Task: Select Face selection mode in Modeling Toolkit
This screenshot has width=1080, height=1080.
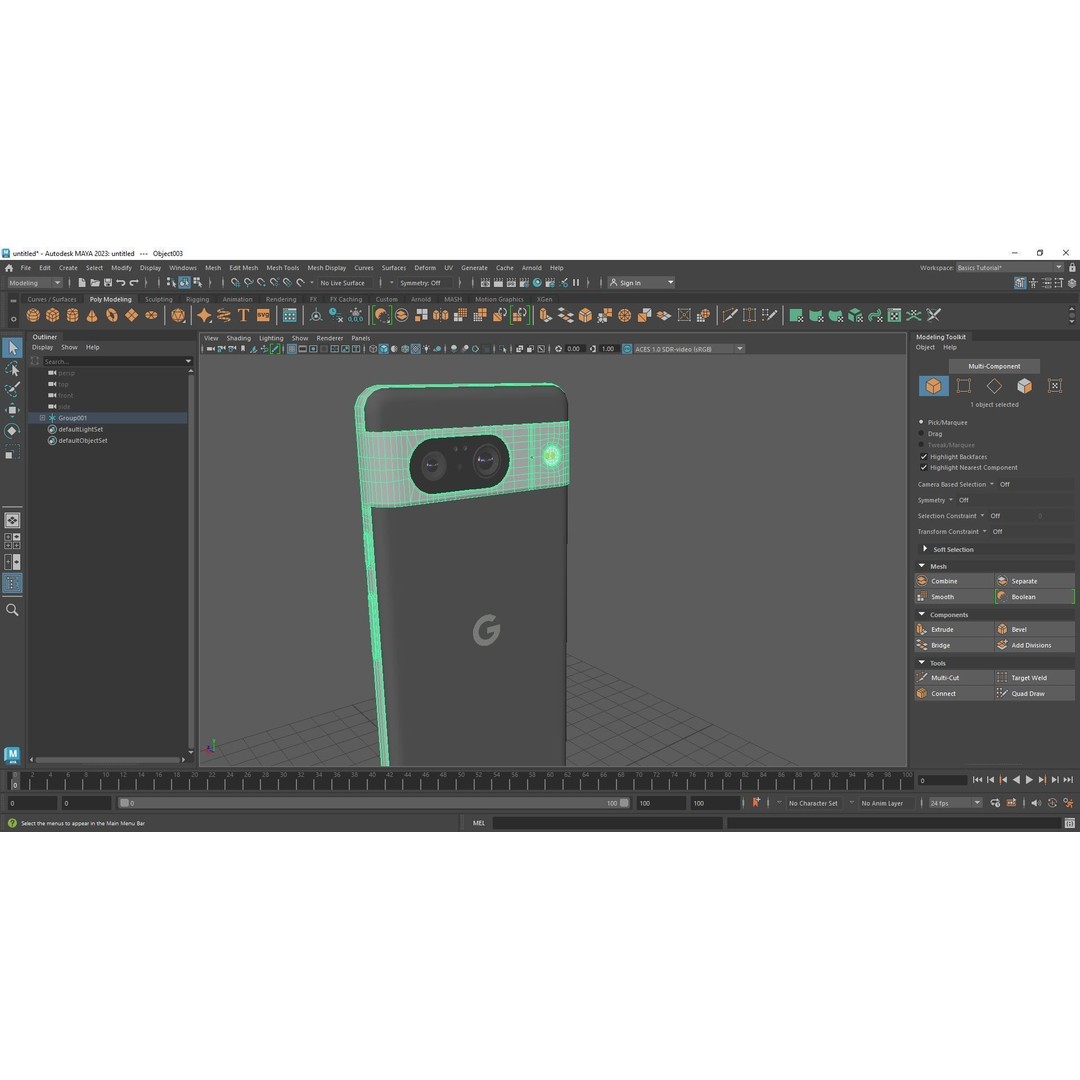Action: 1024,386
